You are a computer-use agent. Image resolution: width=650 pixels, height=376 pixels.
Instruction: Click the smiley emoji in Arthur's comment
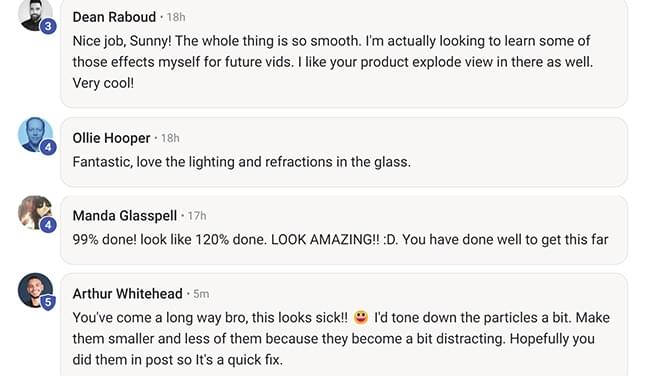[361, 318]
